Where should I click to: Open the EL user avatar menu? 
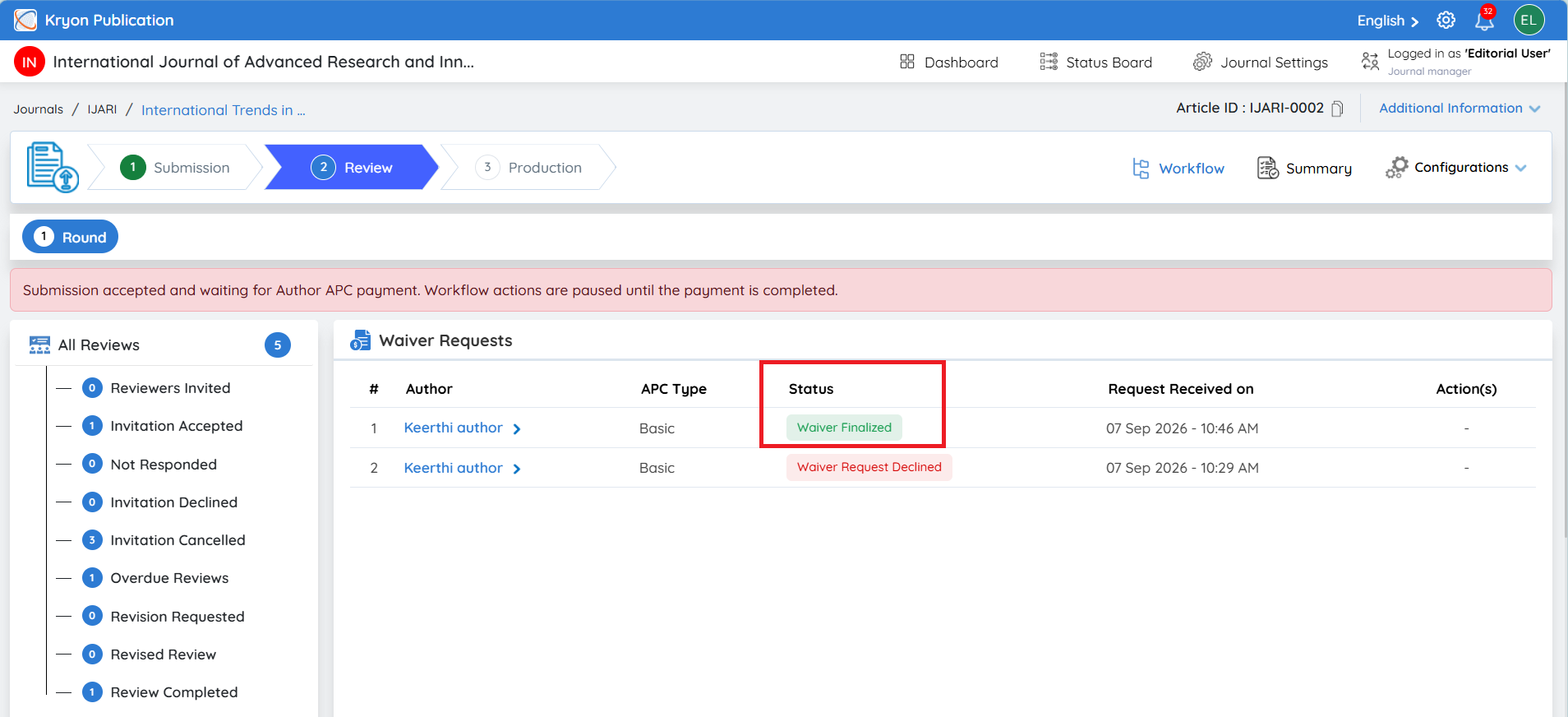pos(1529,20)
